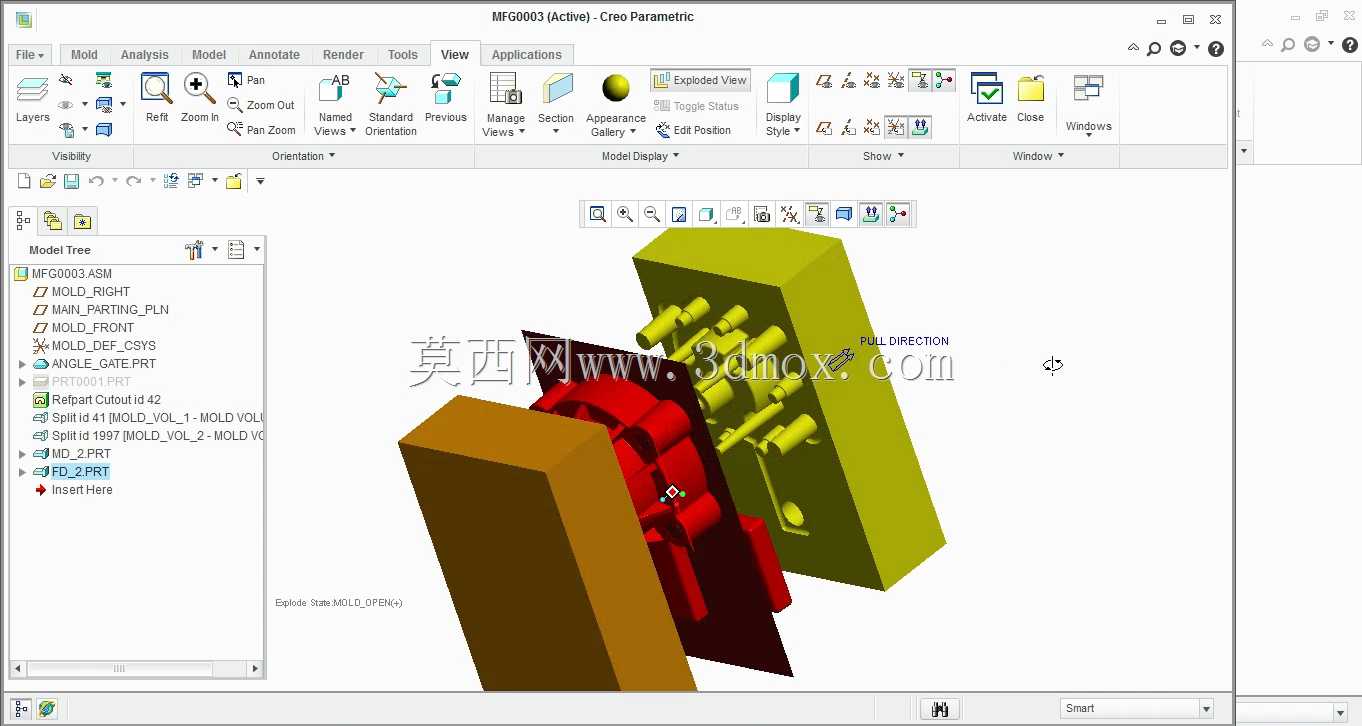Open the Folder Browser navigator tab
This screenshot has height=726, width=1362.
pyautogui.click(x=53, y=221)
